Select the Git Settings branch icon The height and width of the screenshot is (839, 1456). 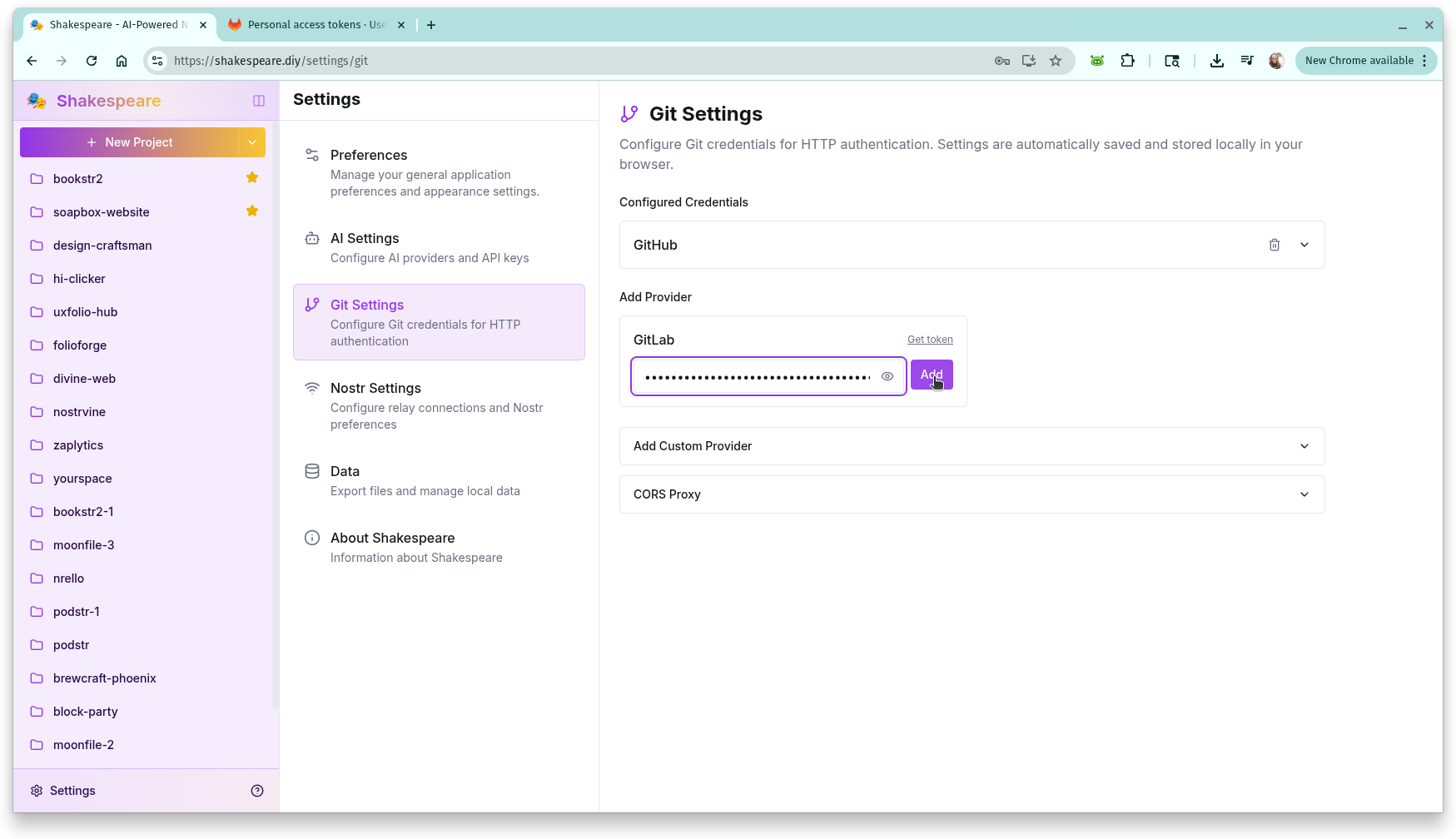coord(312,305)
